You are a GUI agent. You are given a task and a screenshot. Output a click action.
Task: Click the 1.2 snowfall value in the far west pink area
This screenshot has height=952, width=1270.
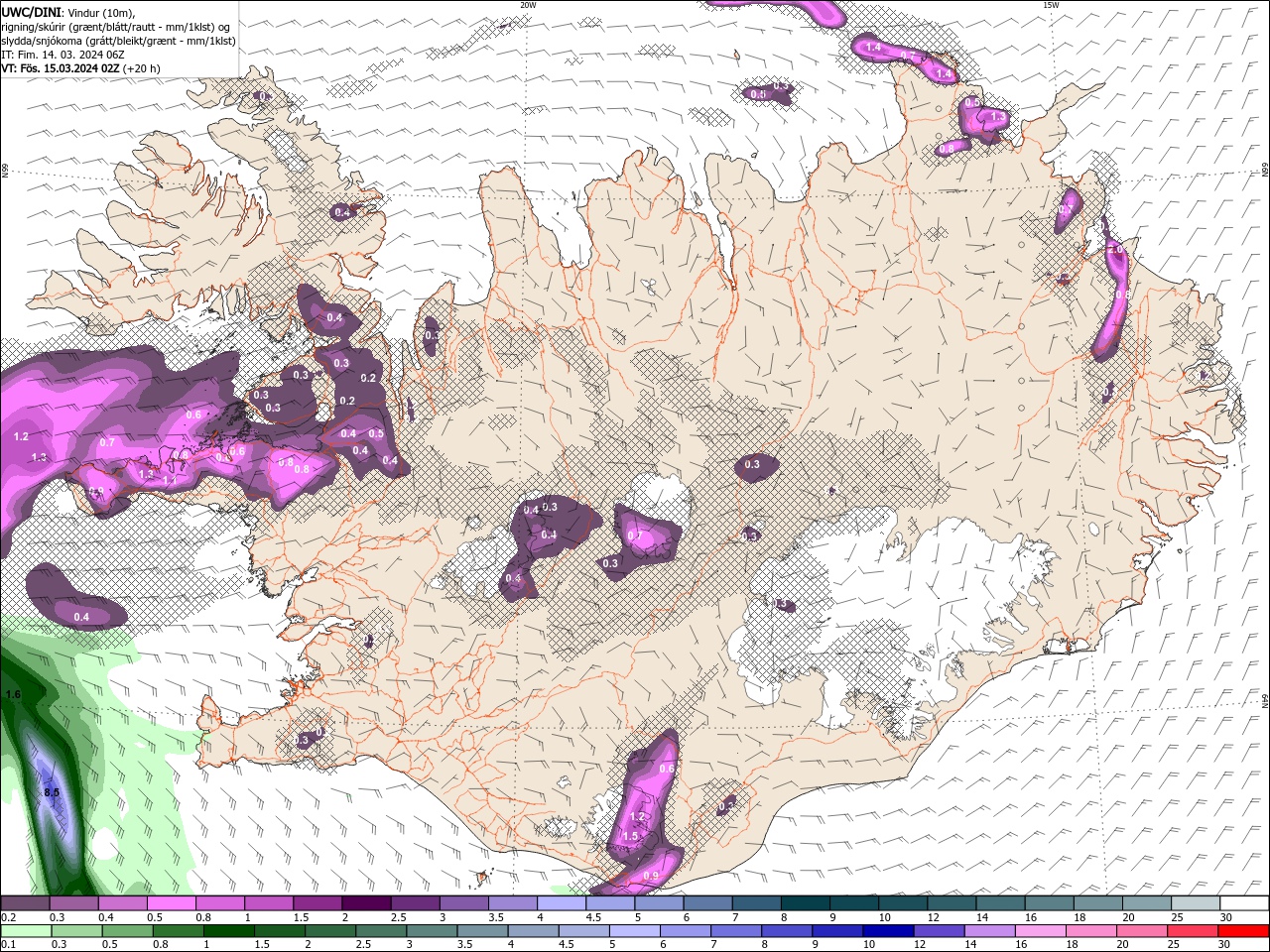coord(21,436)
